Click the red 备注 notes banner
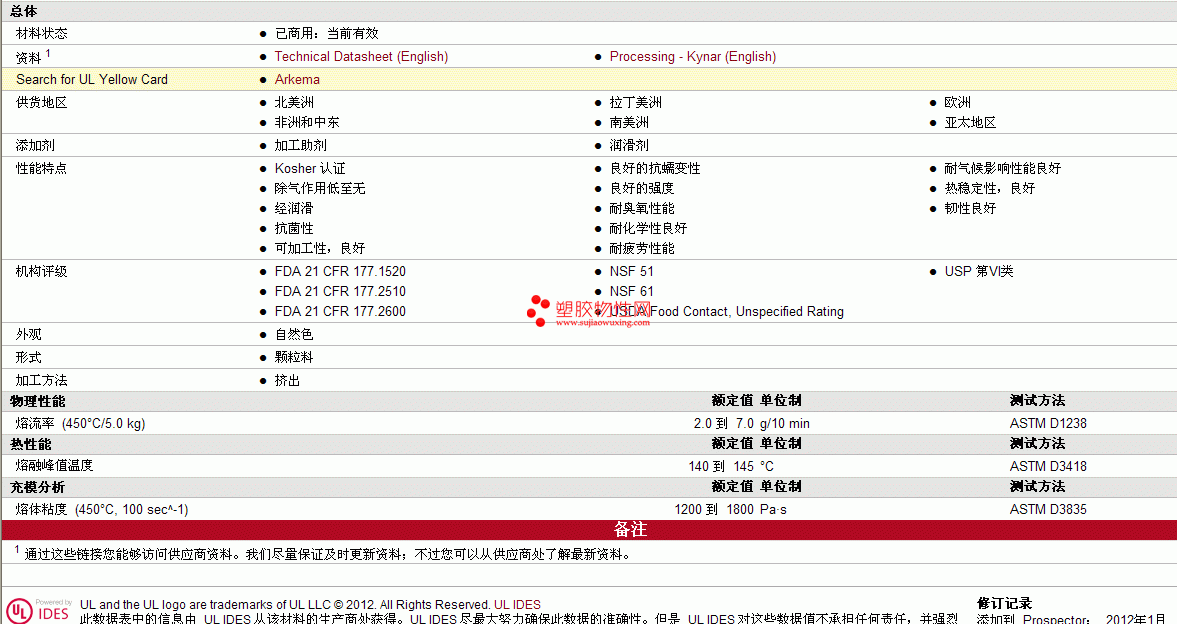This screenshot has width=1177, height=624. [x=588, y=529]
